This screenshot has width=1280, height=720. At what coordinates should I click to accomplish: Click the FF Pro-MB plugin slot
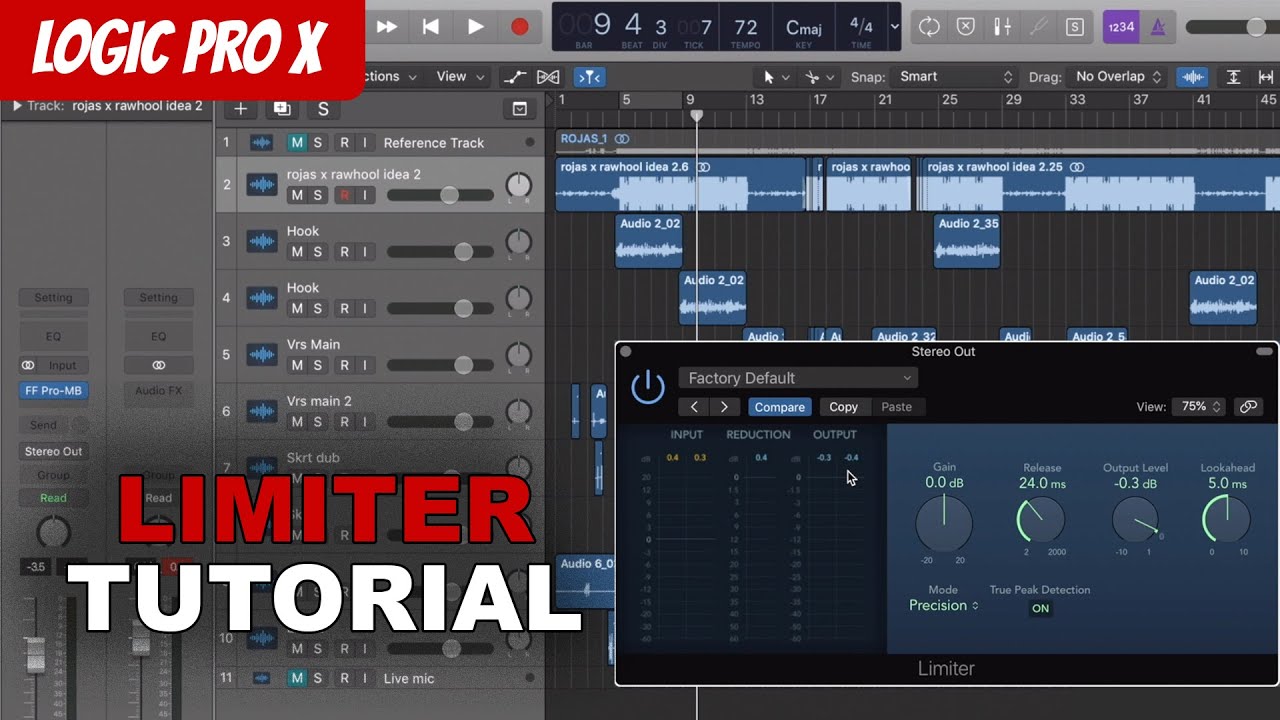coord(53,391)
